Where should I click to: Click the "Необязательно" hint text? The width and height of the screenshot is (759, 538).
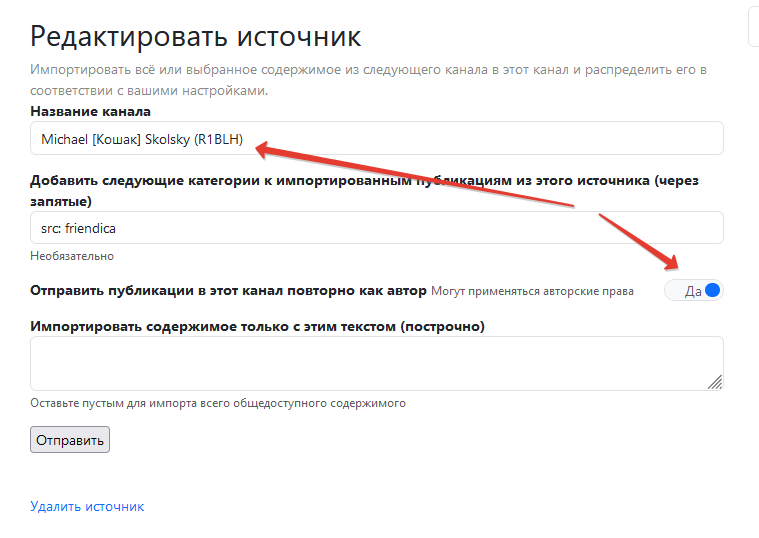click(x=72, y=256)
